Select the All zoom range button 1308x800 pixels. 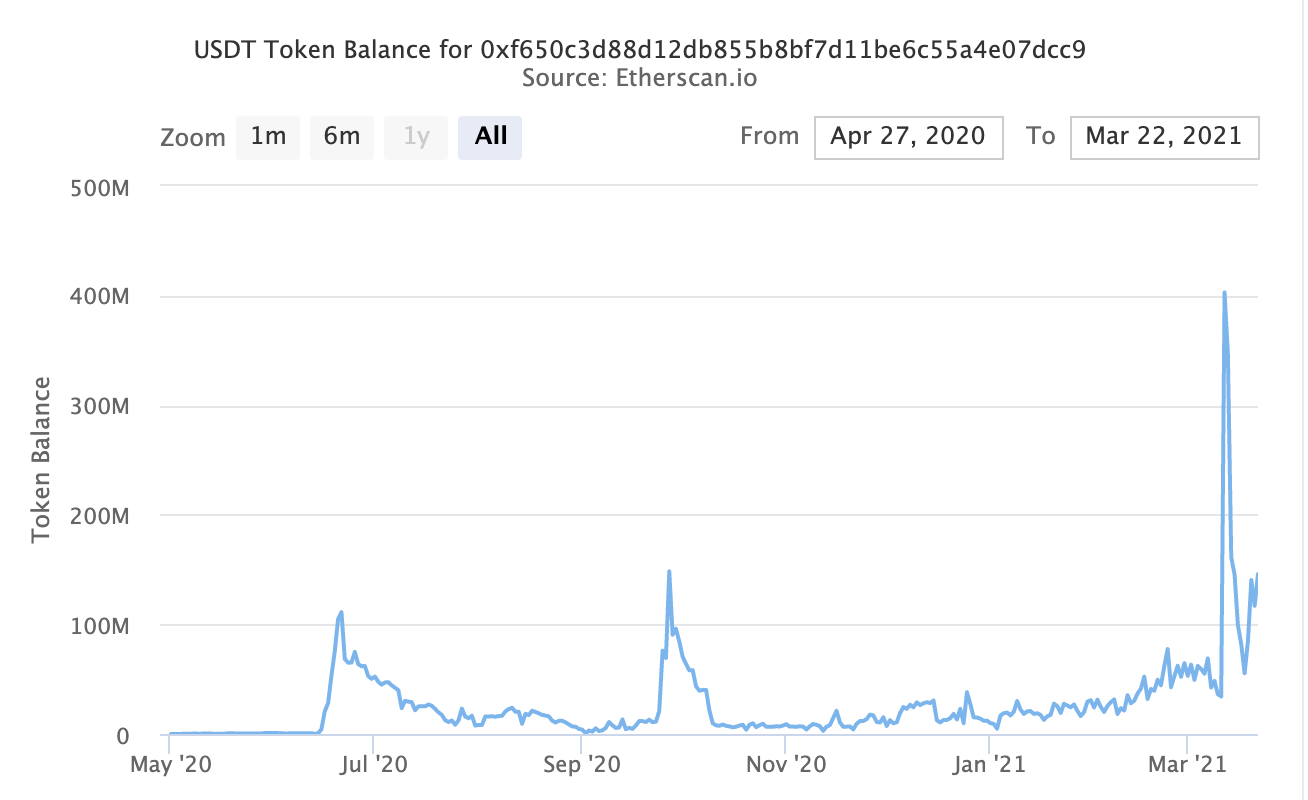click(490, 137)
